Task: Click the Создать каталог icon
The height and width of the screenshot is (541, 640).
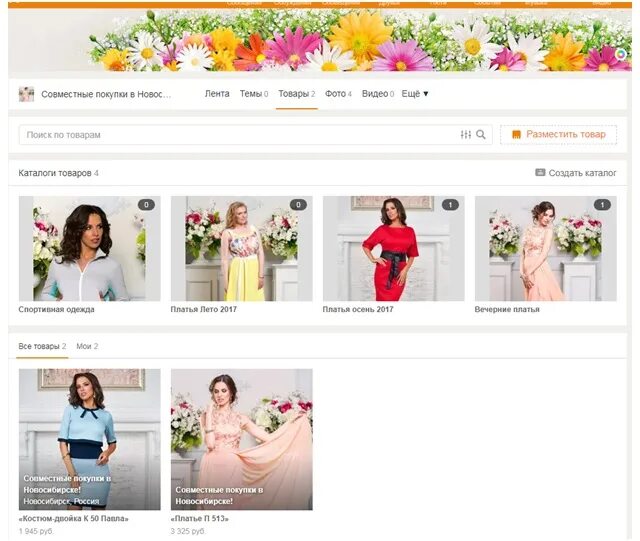Action: click(540, 172)
